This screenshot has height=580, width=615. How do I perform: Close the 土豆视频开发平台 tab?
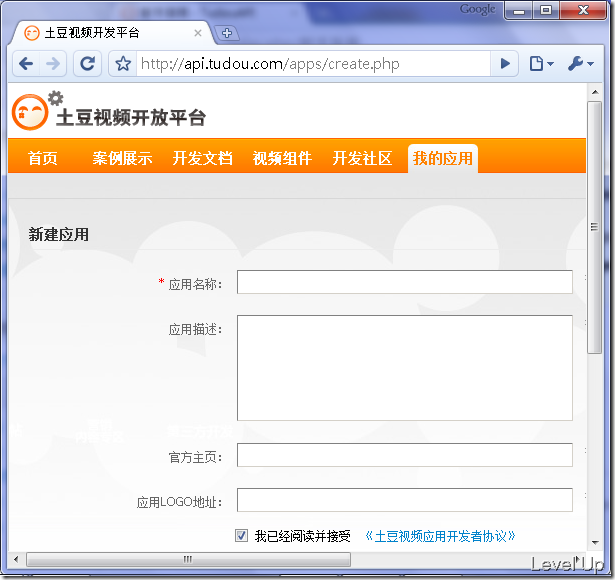tap(198, 33)
